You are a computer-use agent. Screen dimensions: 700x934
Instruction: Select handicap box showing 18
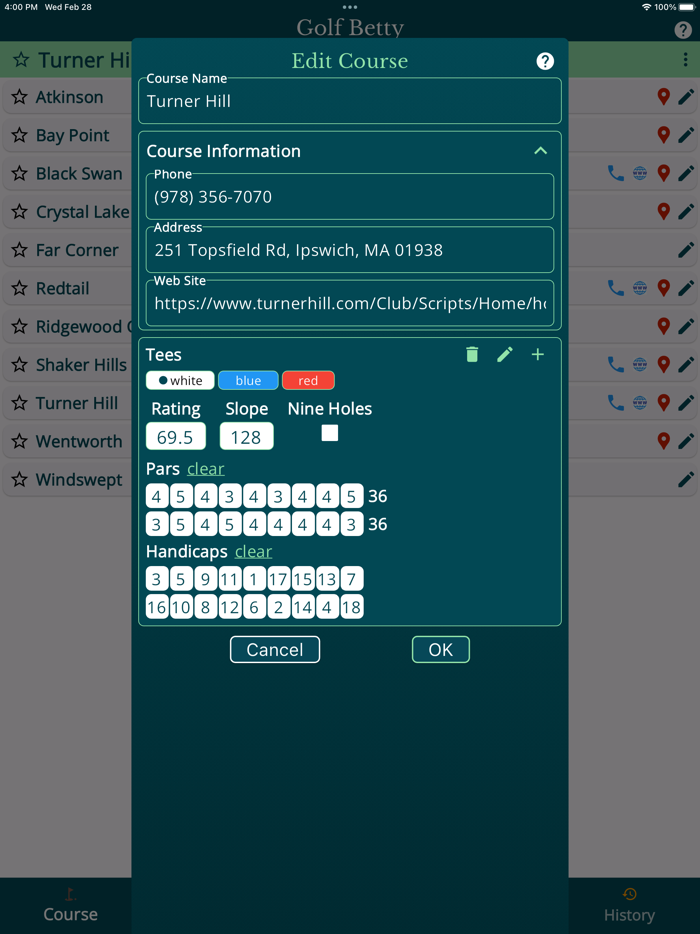pyautogui.click(x=351, y=606)
